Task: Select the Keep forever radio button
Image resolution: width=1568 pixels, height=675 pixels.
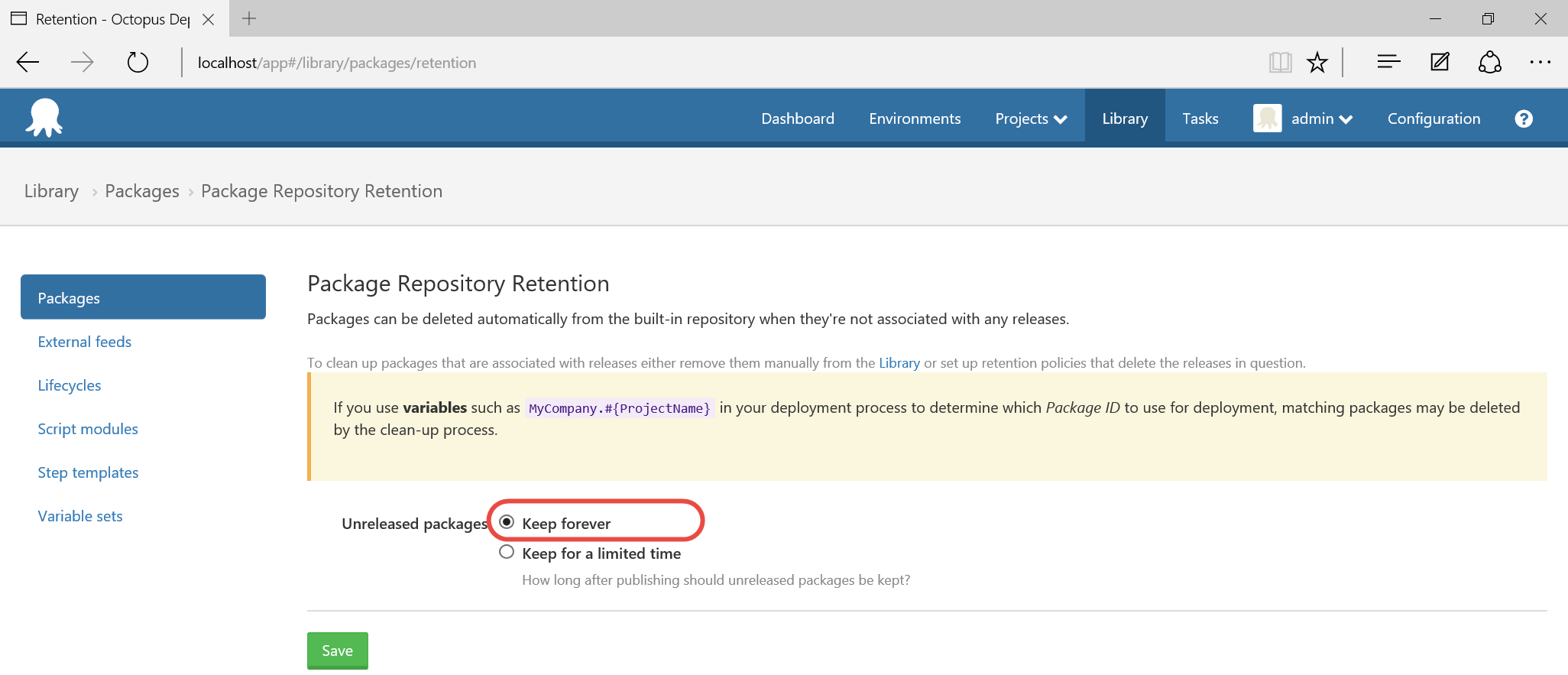Action: click(507, 522)
